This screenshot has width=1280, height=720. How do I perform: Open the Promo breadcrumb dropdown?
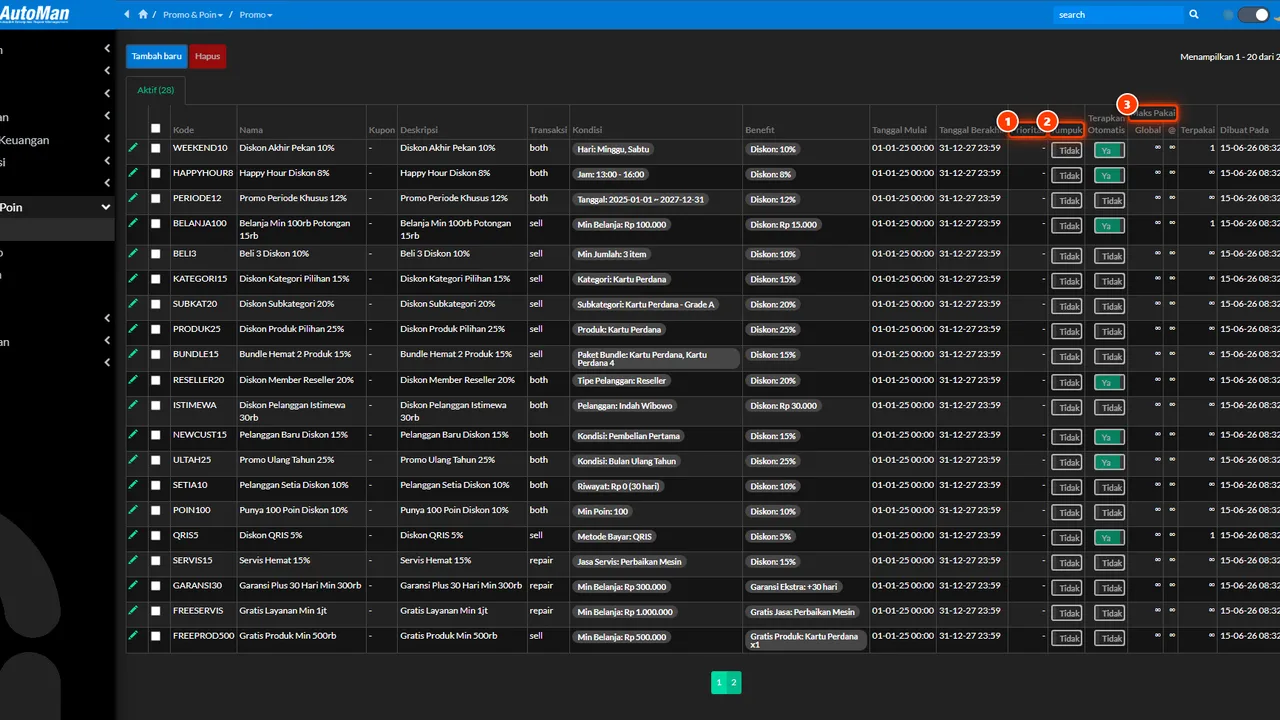pos(256,15)
